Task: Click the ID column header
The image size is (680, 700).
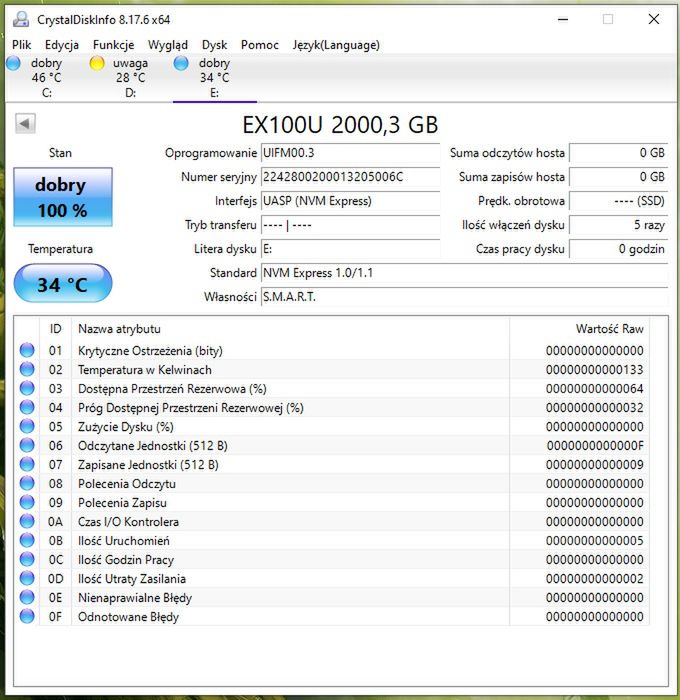Action: coord(55,329)
